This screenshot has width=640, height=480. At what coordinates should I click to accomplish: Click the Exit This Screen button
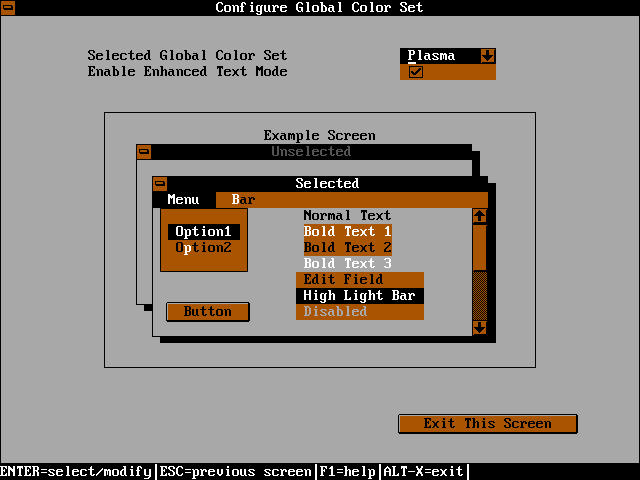click(x=487, y=424)
